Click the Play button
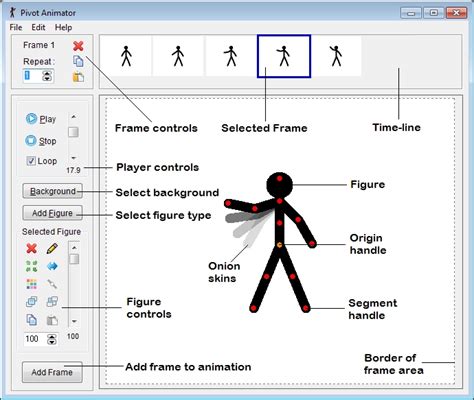 pyautogui.click(x=41, y=119)
